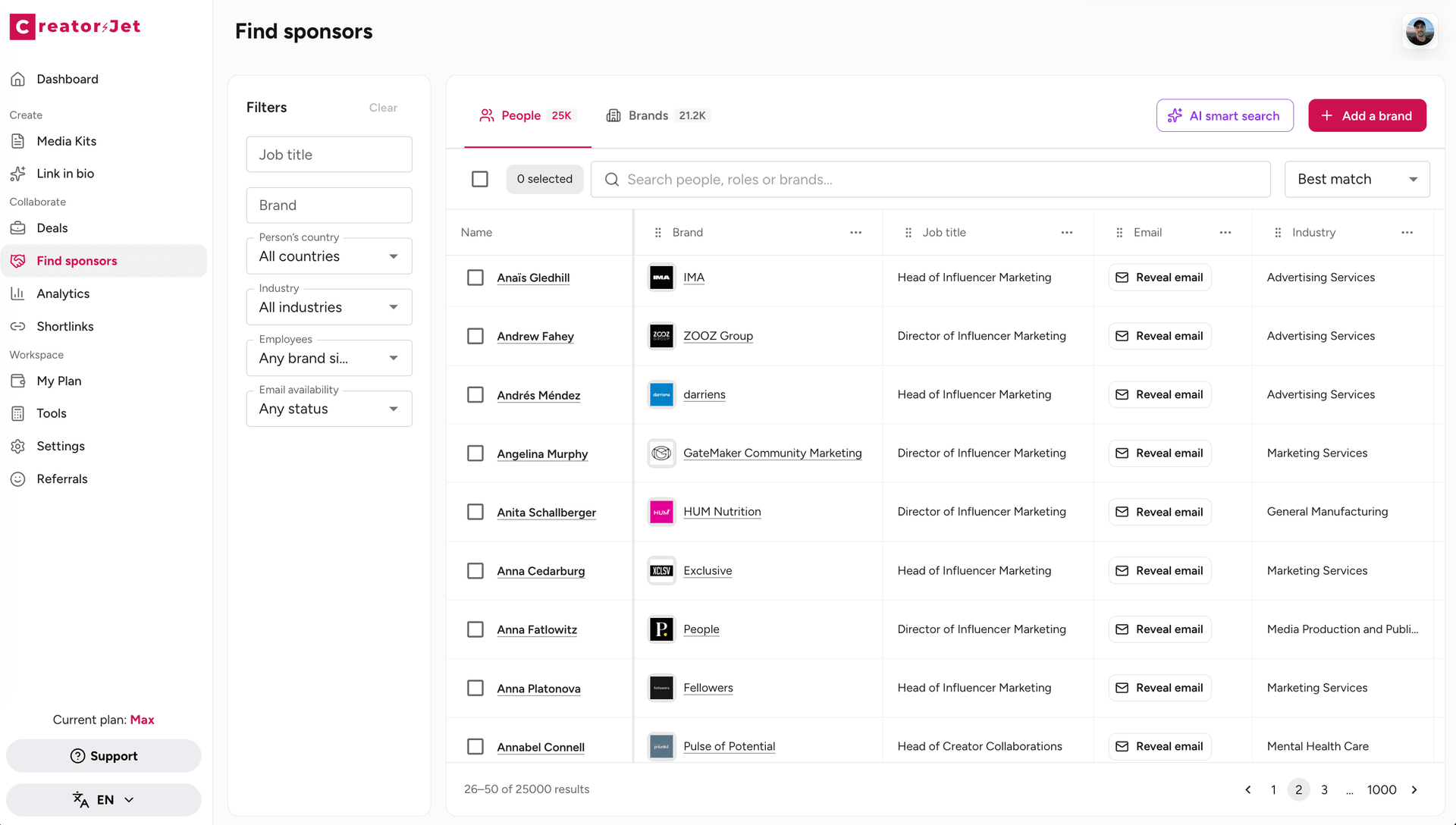Image resolution: width=1456 pixels, height=825 pixels.
Task: Open the Tools calculator icon
Action: point(18,413)
